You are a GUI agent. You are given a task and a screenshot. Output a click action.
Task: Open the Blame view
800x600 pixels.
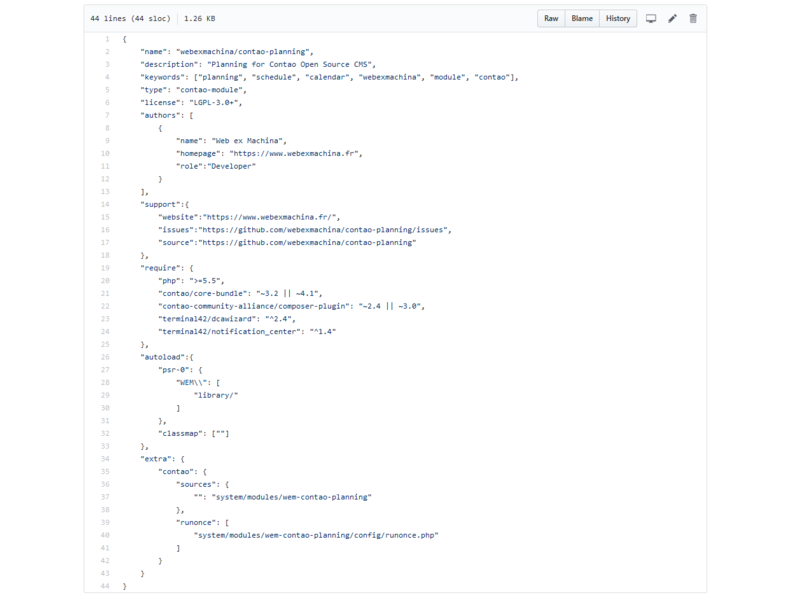582,18
